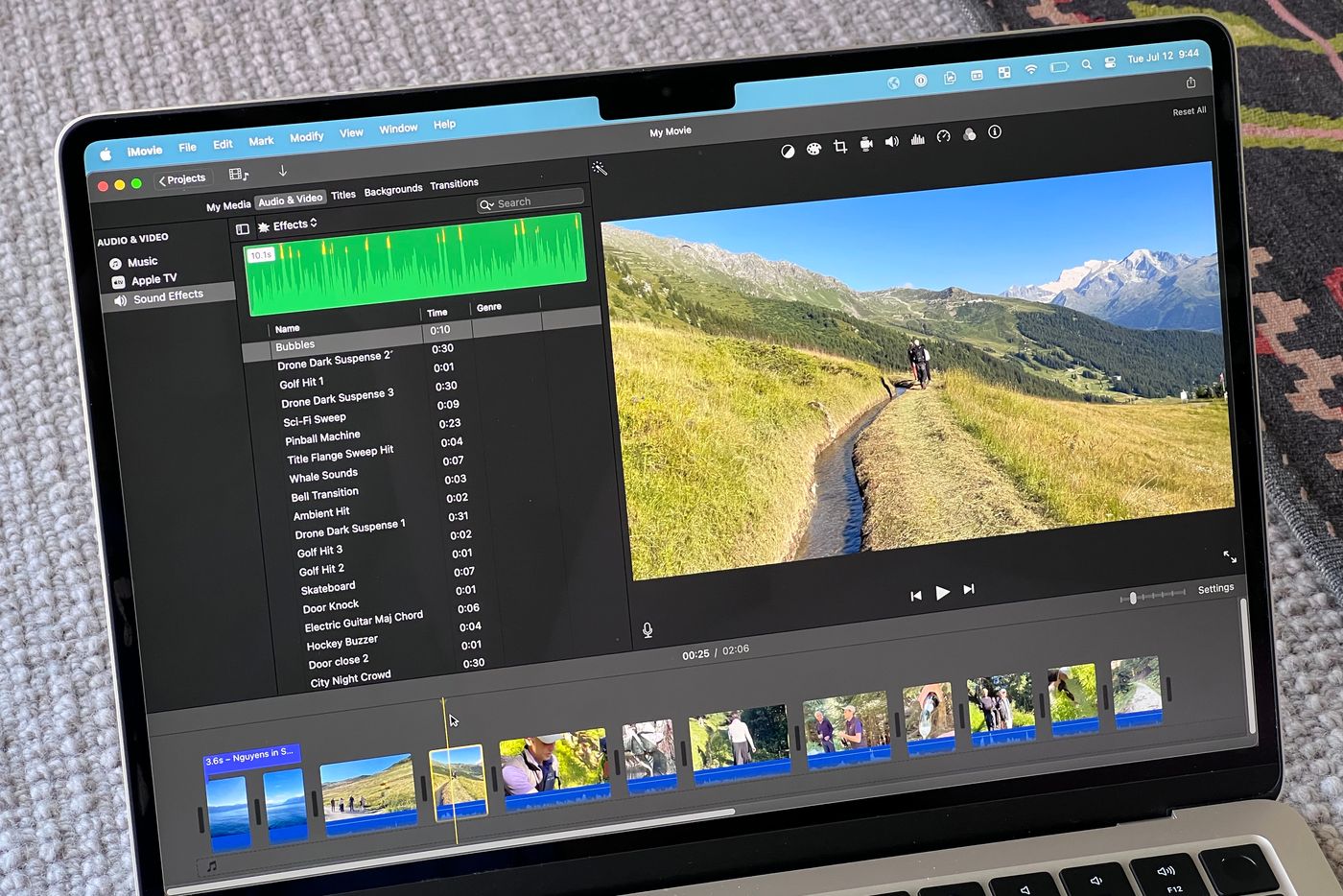The image size is (1343, 896).
Task: Open the search magnifier dropdown
Action: [487, 204]
